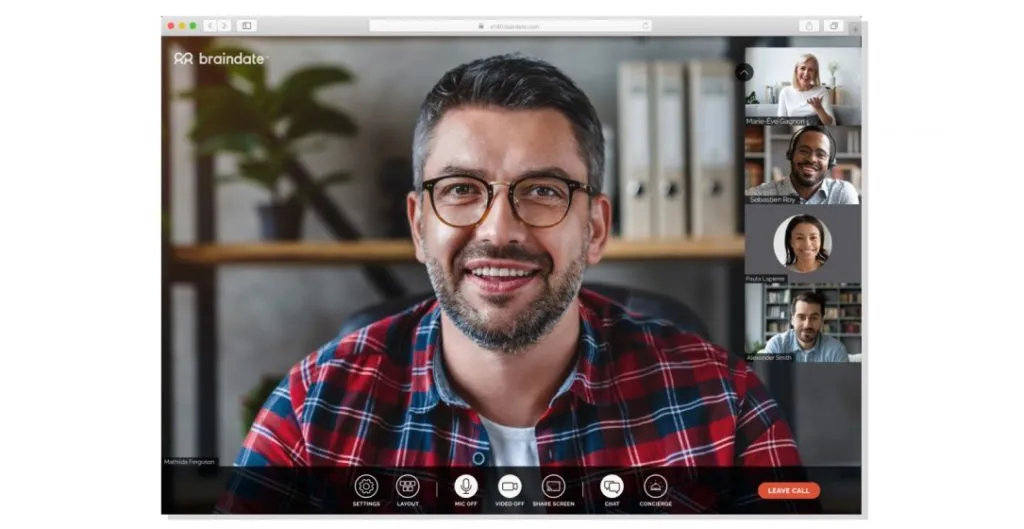This screenshot has height=529, width=1024.
Task: Click the braindate logo
Action: click(219, 59)
